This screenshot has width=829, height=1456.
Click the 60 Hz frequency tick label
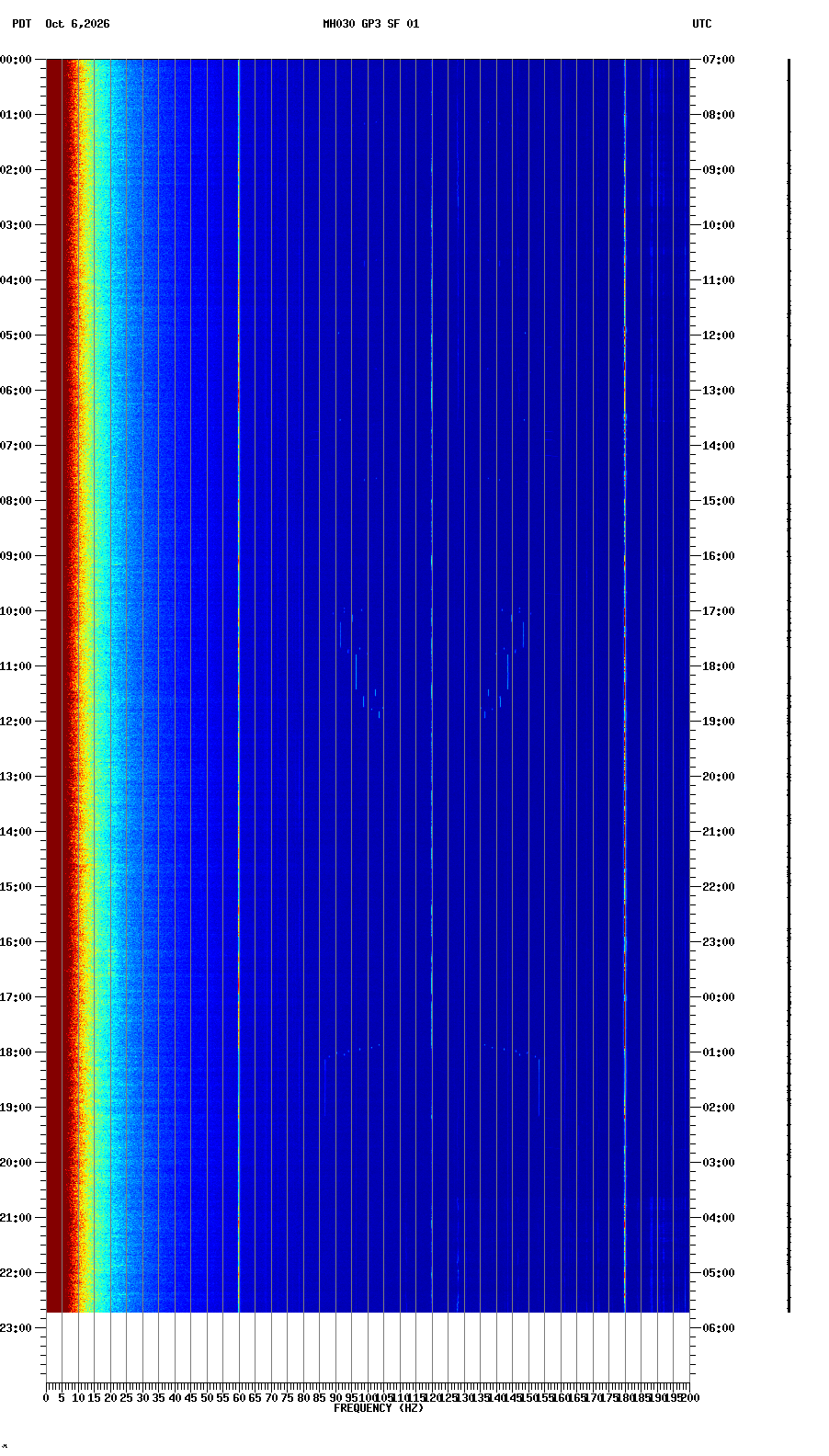point(239,1398)
